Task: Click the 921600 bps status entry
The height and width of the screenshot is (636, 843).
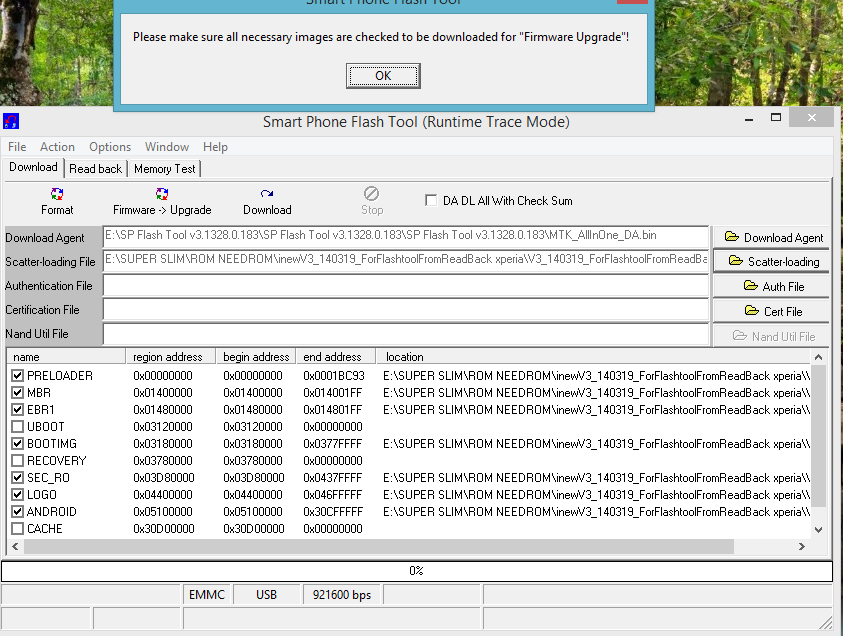Action: click(x=342, y=595)
